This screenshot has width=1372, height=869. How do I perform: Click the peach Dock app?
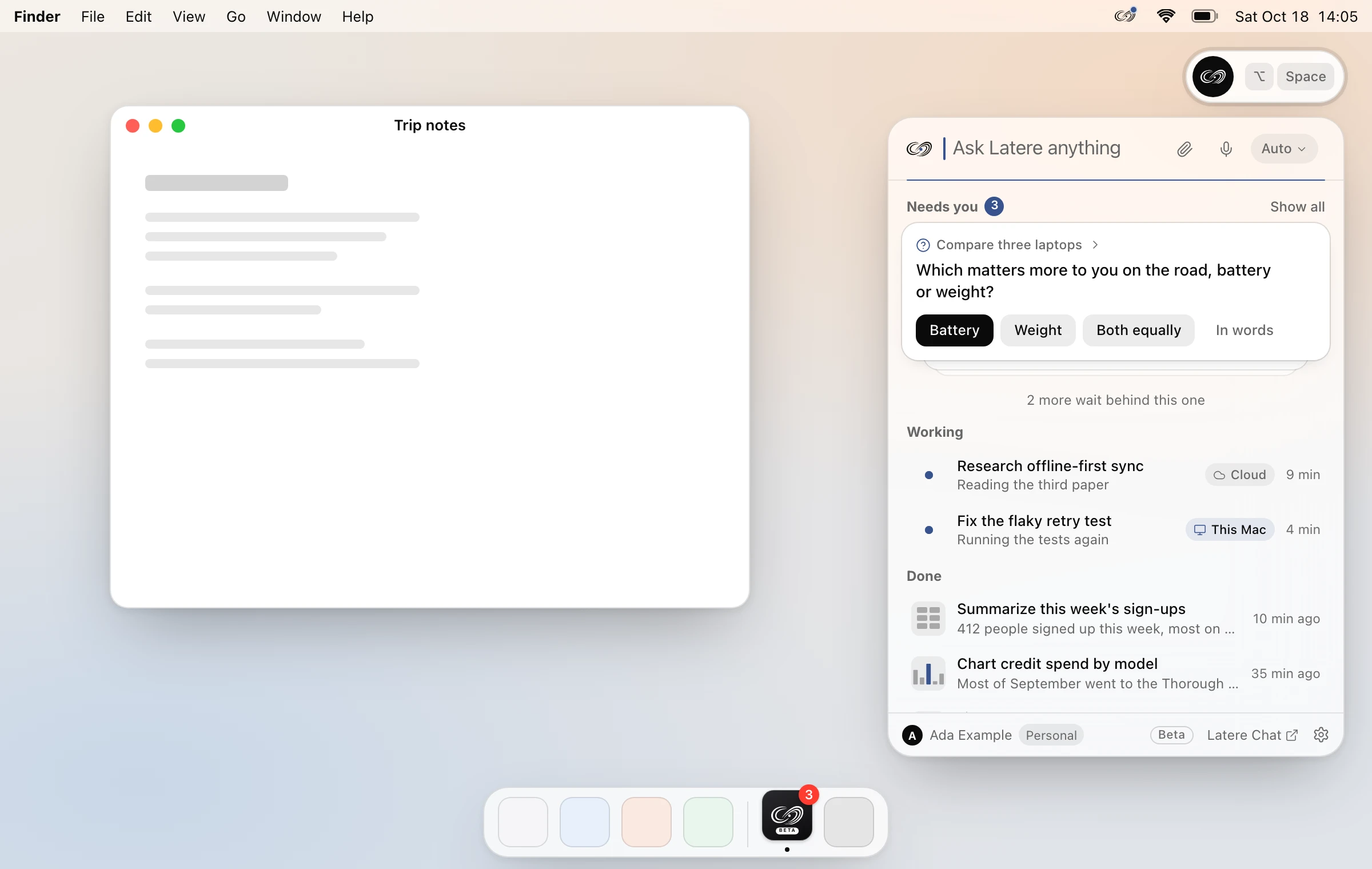(x=646, y=822)
